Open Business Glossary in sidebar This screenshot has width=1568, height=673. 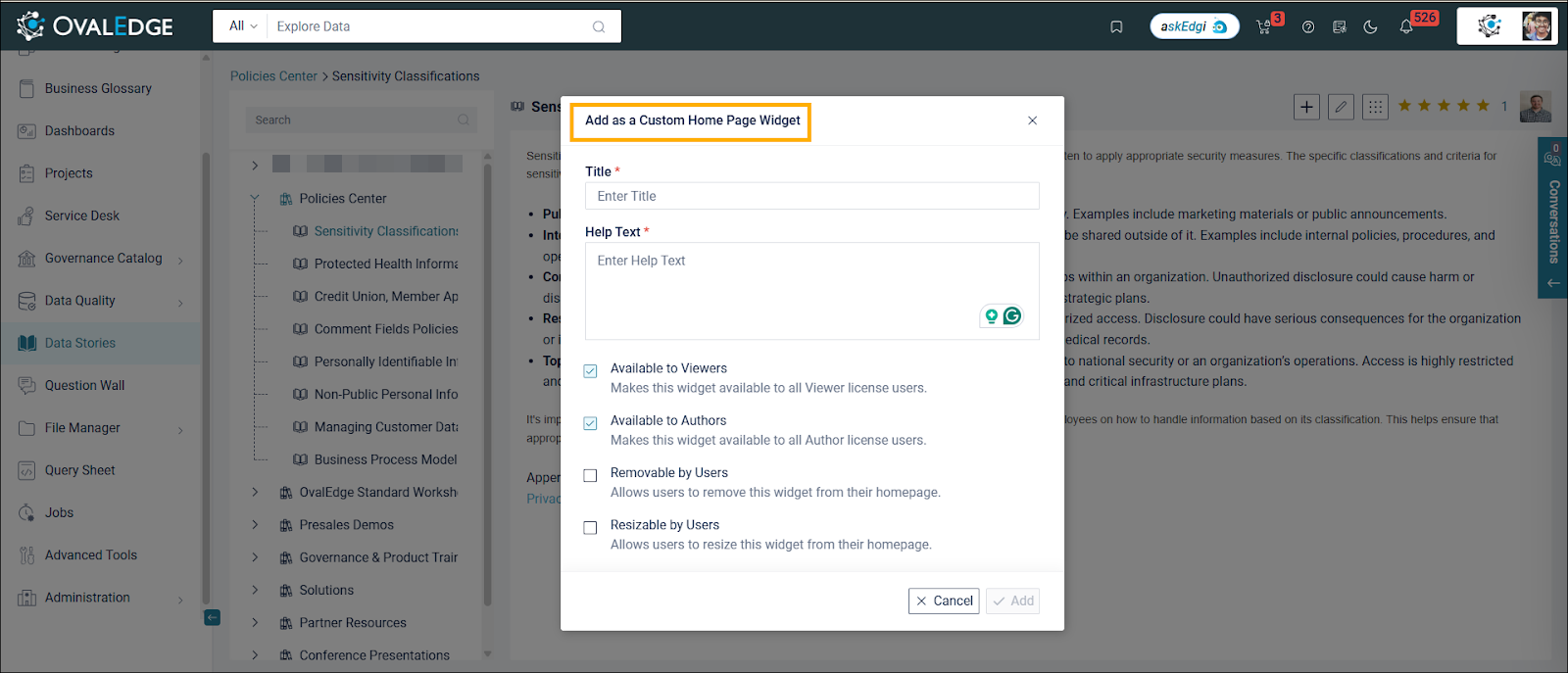point(98,88)
